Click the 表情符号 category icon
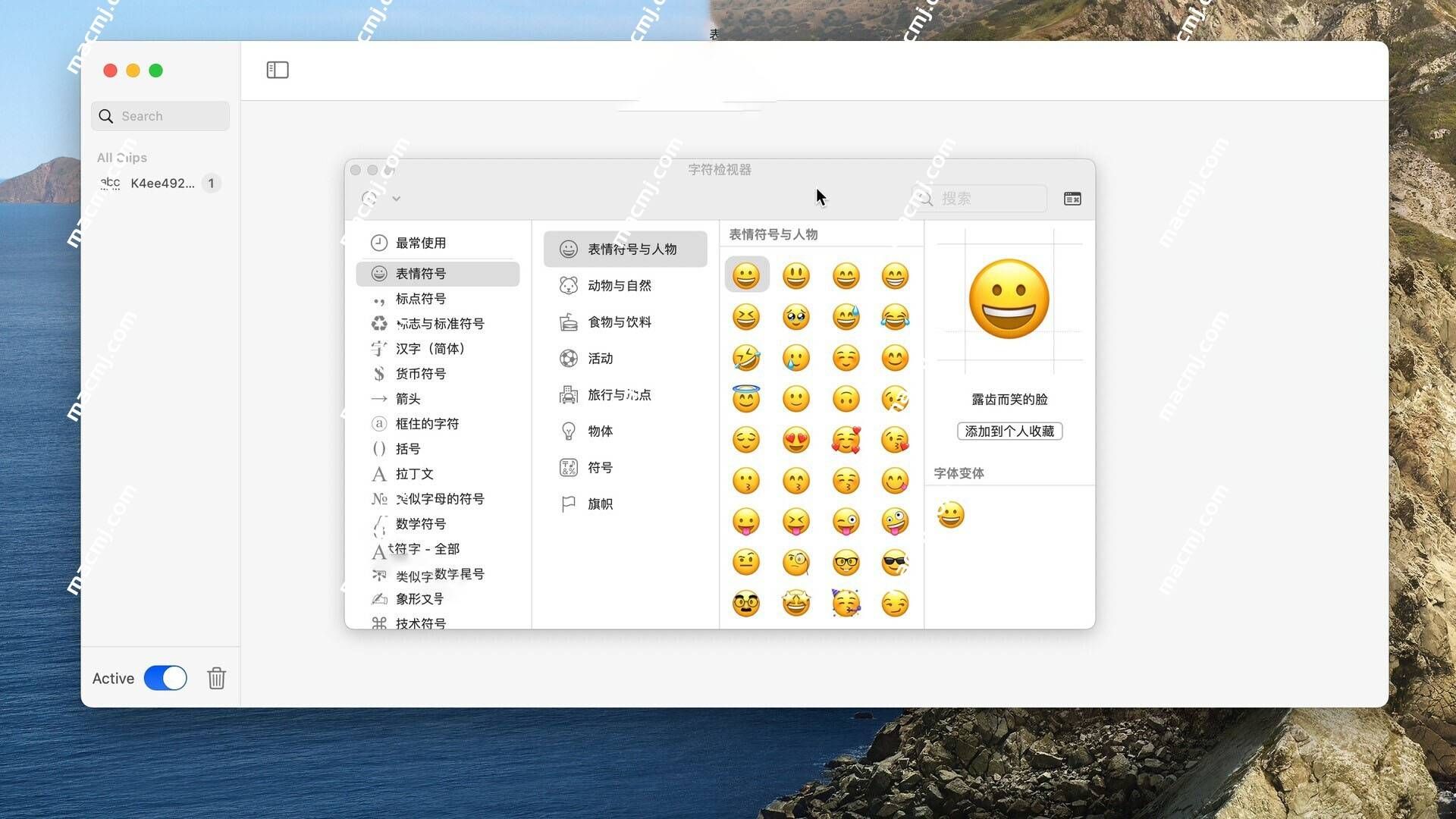The image size is (1456, 819). click(378, 273)
